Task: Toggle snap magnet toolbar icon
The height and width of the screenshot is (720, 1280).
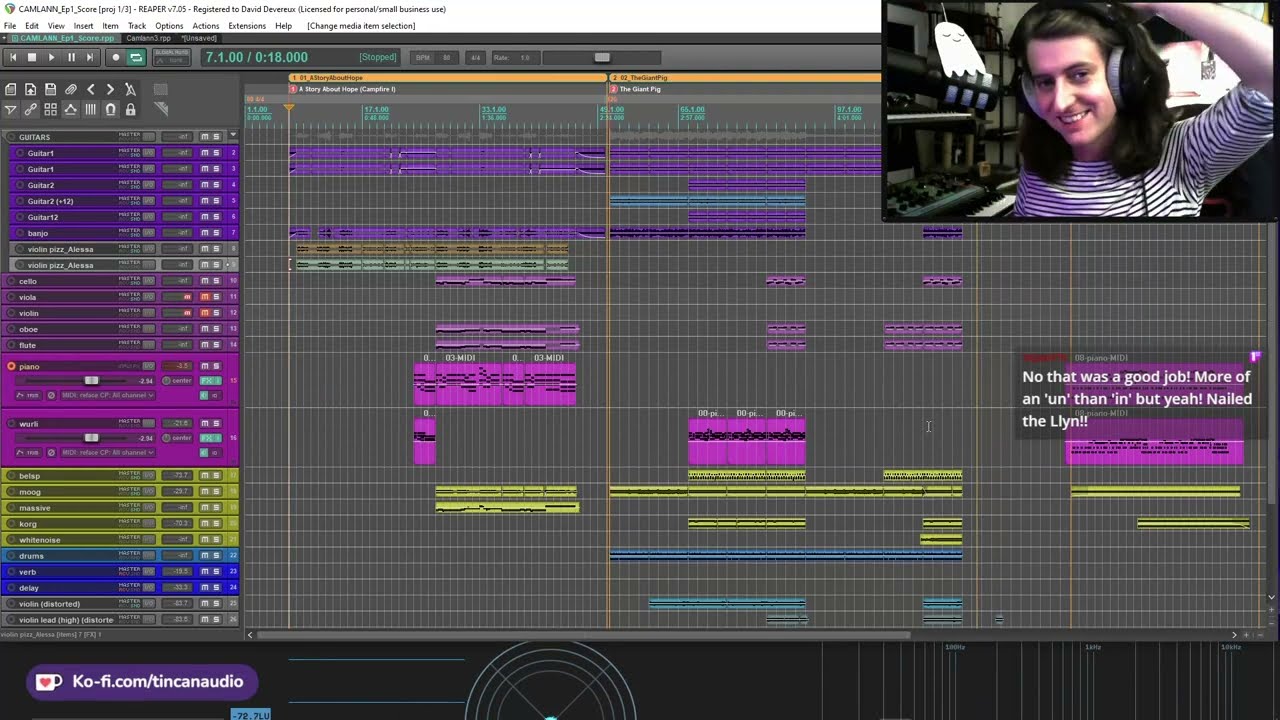Action: pyautogui.click(x=110, y=110)
